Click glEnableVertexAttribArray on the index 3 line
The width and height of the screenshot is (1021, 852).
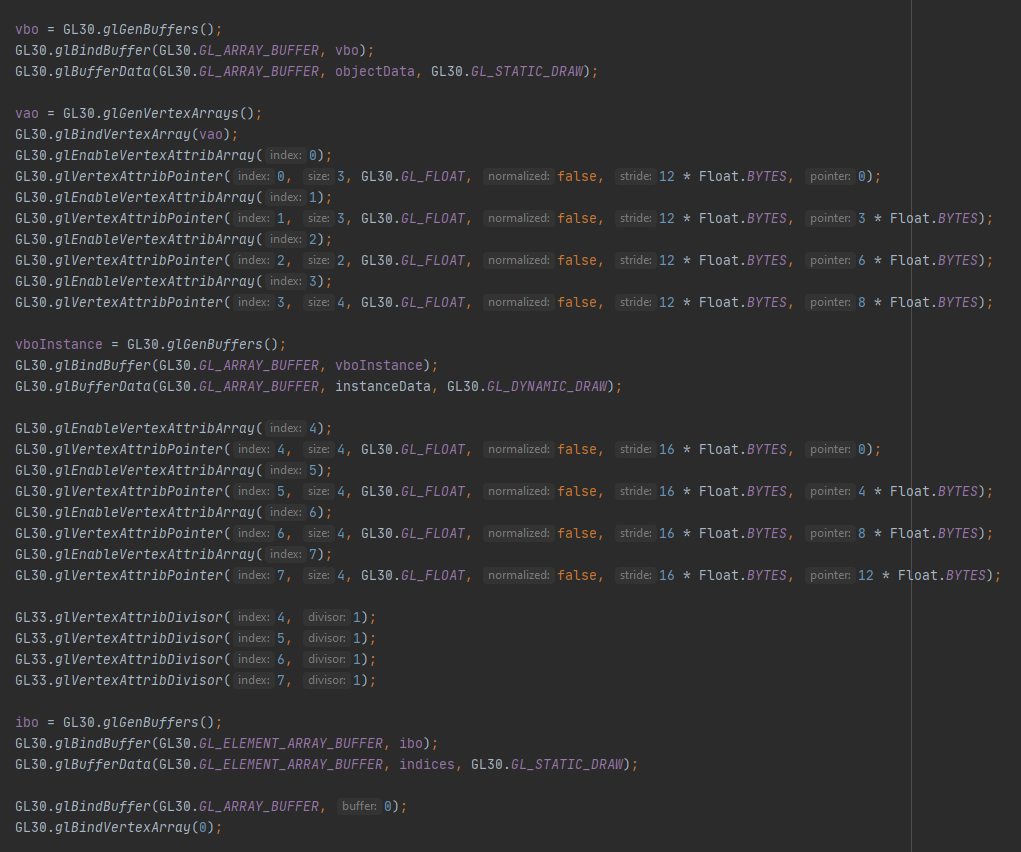[x=155, y=281]
